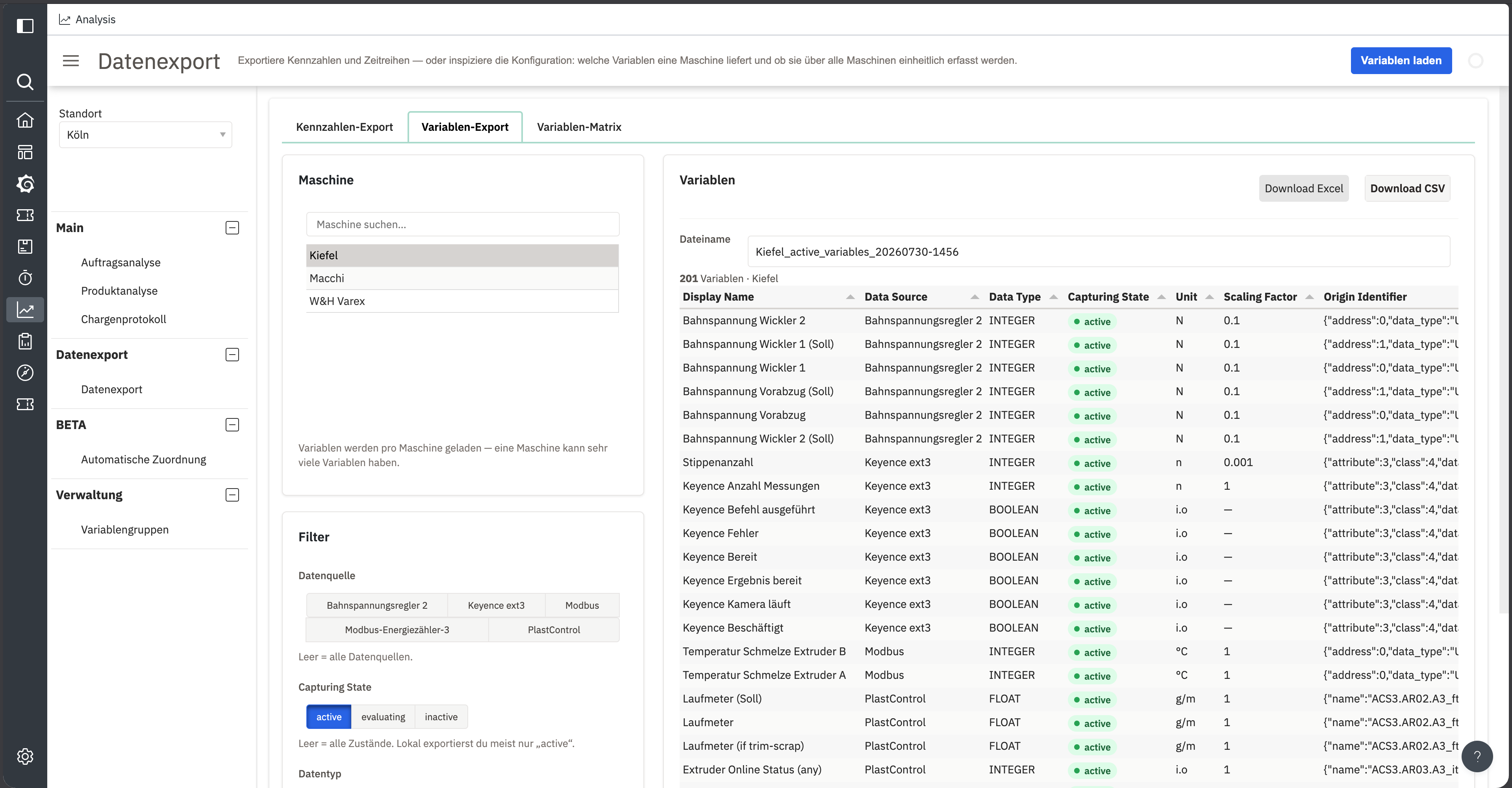Click the Dateiname input field
Image resolution: width=1512 pixels, height=788 pixels.
click(1099, 252)
